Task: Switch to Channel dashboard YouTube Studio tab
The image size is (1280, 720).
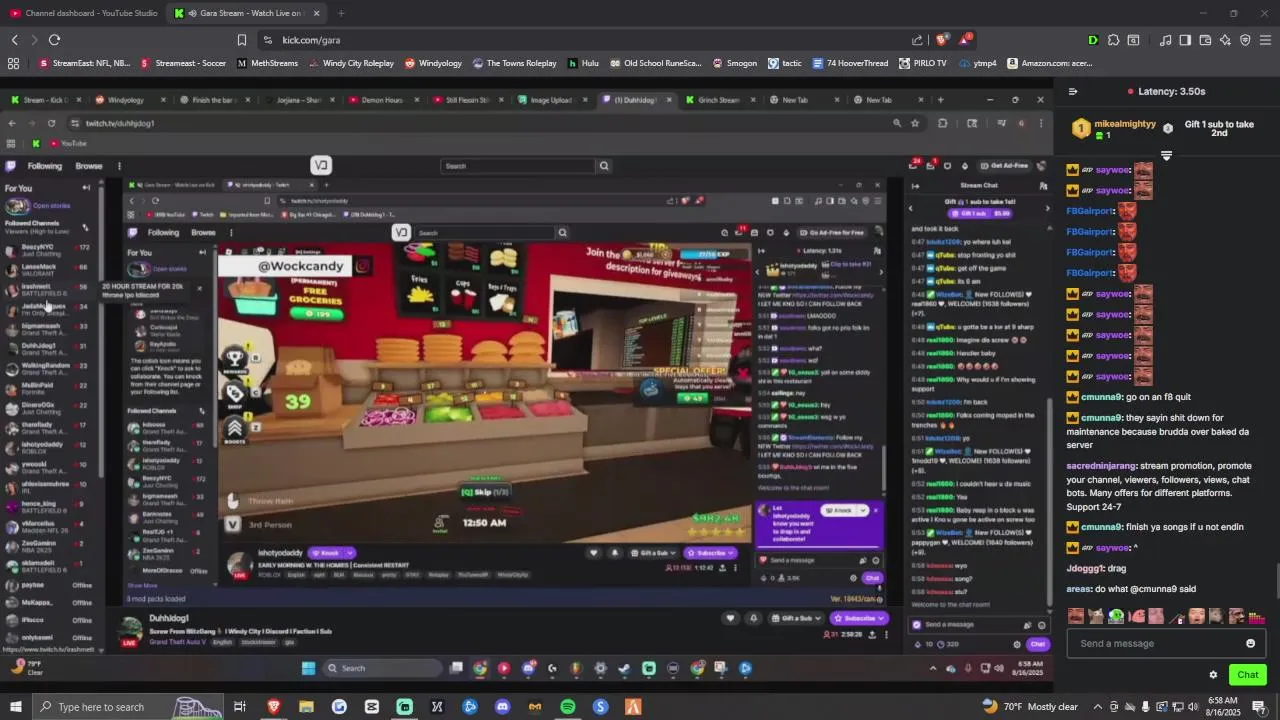Action: [84, 13]
